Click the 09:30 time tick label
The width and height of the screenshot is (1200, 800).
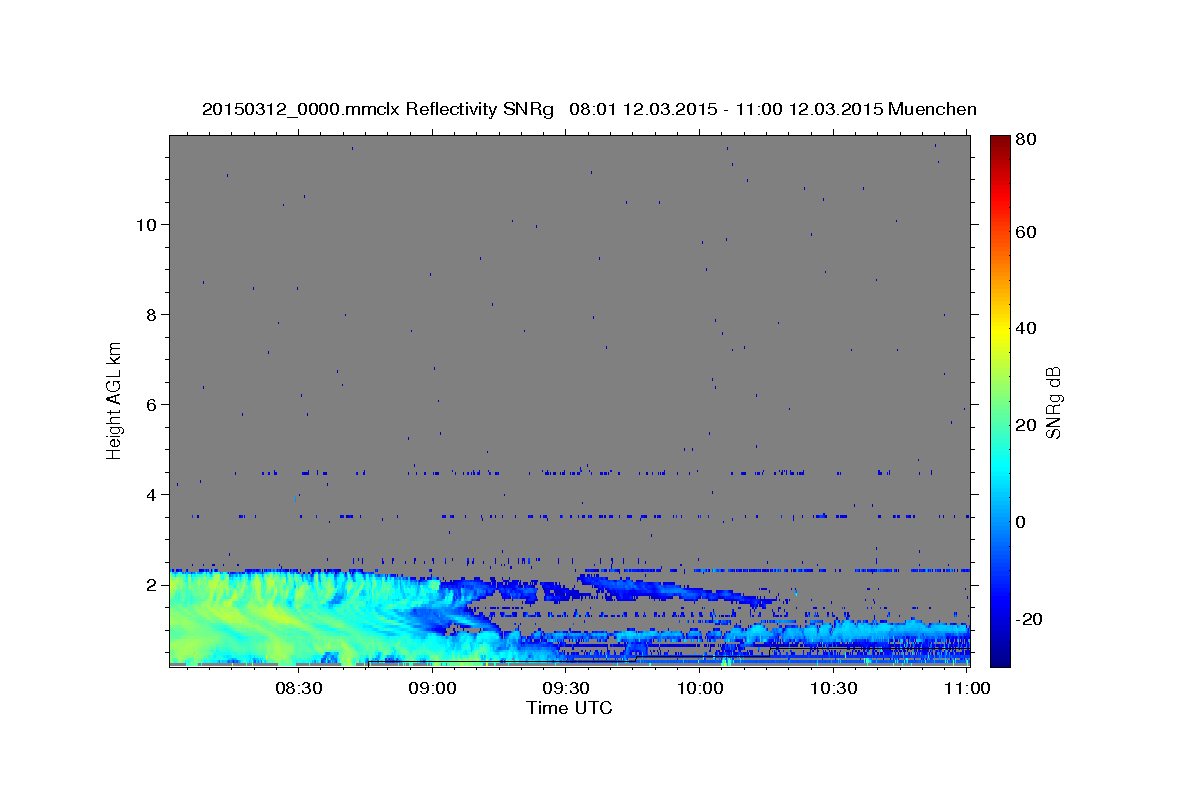[x=566, y=688]
